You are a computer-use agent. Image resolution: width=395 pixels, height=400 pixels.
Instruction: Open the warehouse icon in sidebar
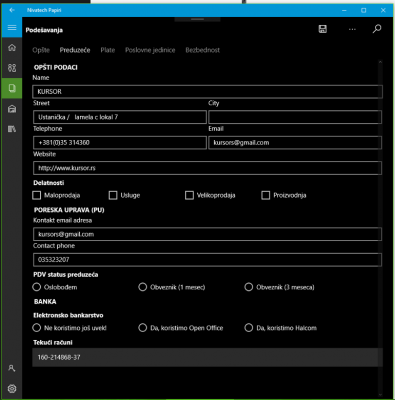coord(12,109)
